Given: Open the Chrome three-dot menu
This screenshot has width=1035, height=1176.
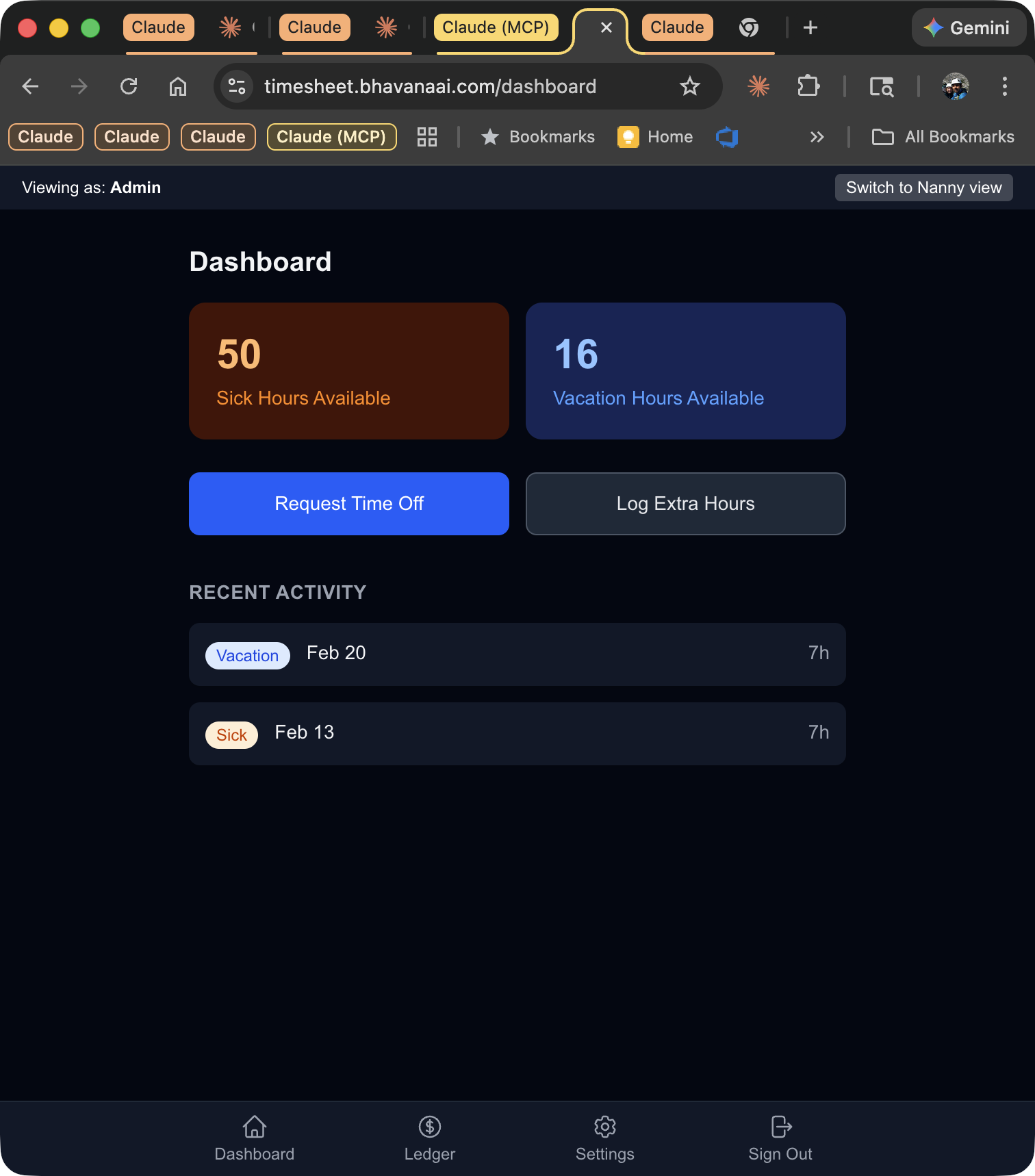Looking at the screenshot, I should (x=1004, y=86).
